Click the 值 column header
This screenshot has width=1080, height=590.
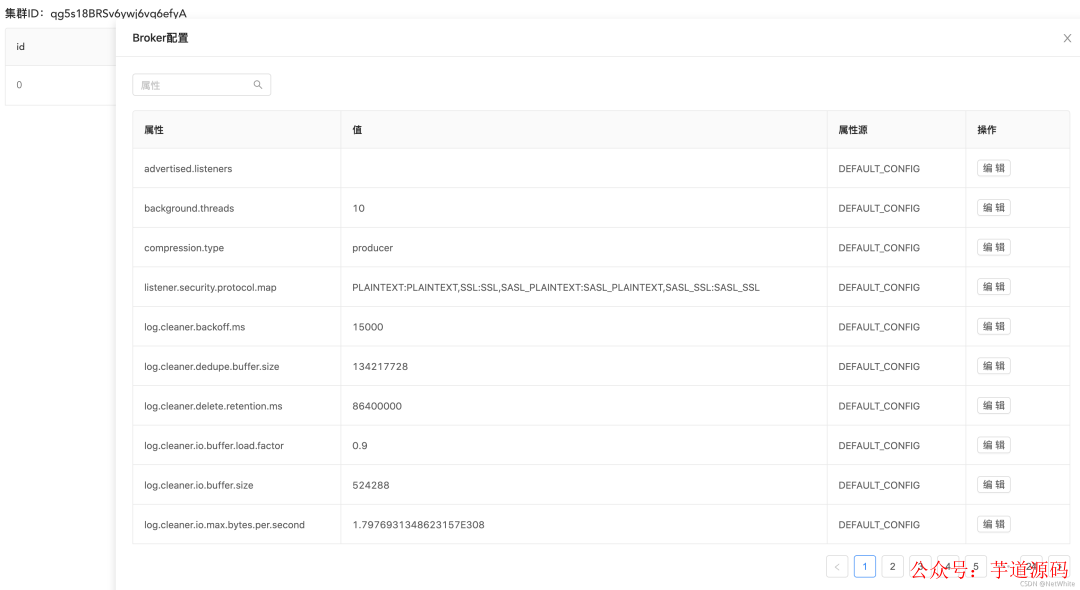click(357, 129)
